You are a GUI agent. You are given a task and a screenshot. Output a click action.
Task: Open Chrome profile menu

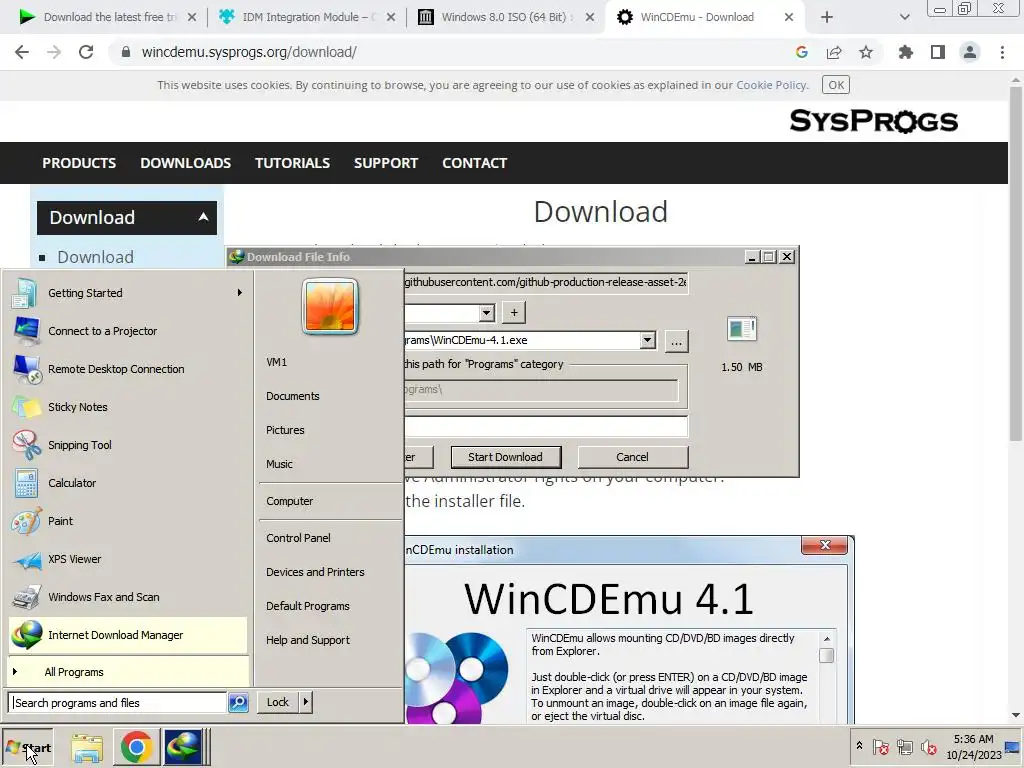tap(970, 52)
